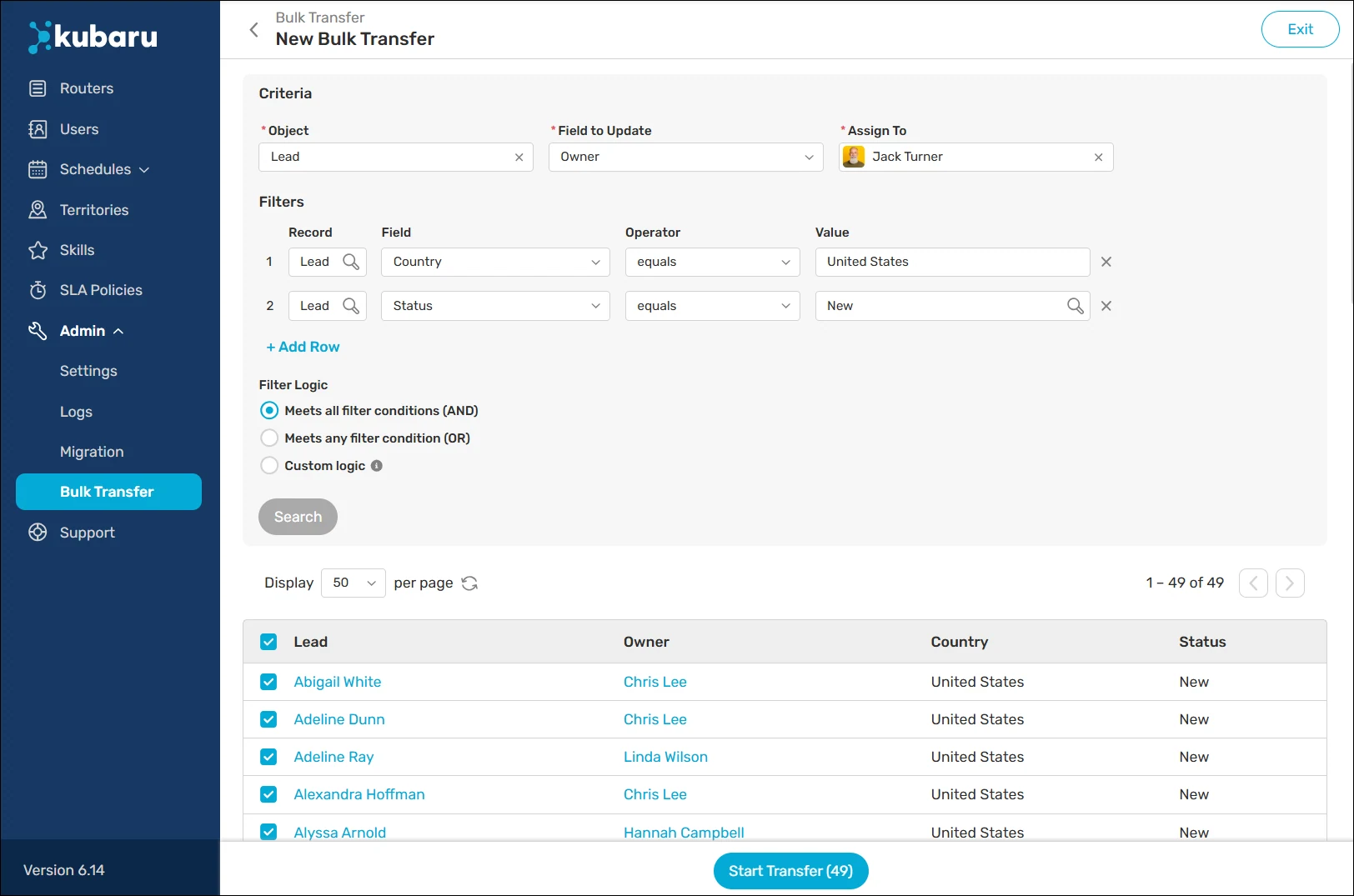
Task: Click the Country column header
Action: click(959, 642)
